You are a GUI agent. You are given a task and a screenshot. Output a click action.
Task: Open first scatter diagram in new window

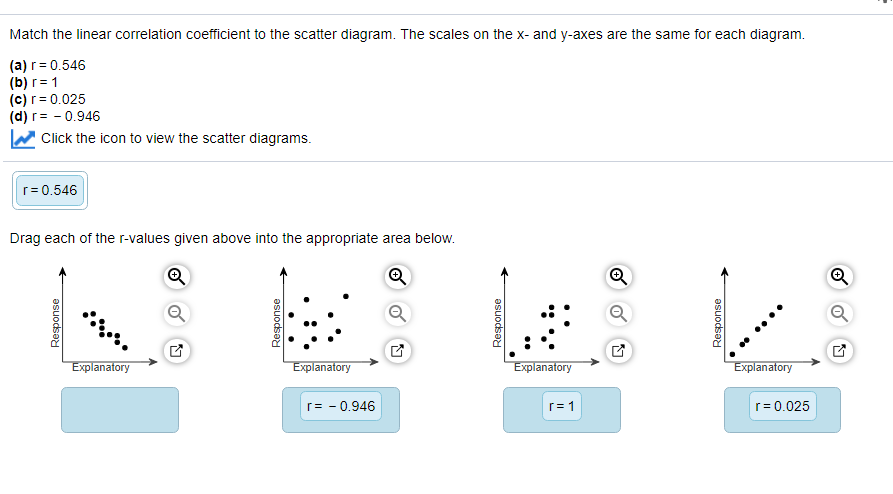pyautogui.click(x=177, y=350)
